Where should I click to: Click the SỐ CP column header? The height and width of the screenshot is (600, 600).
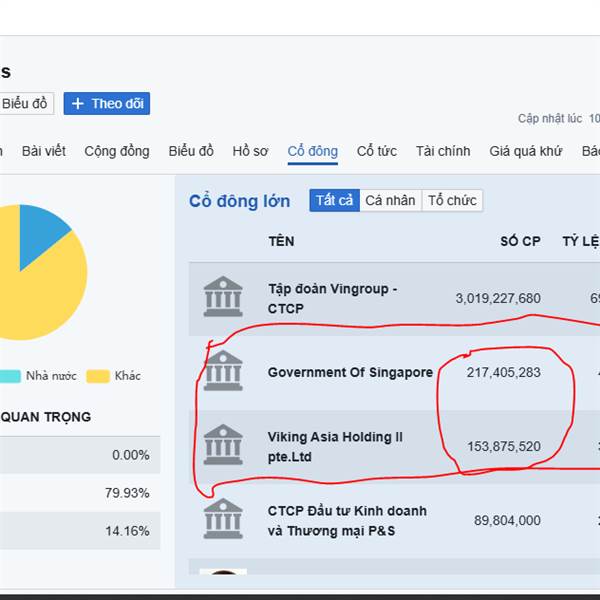520,241
